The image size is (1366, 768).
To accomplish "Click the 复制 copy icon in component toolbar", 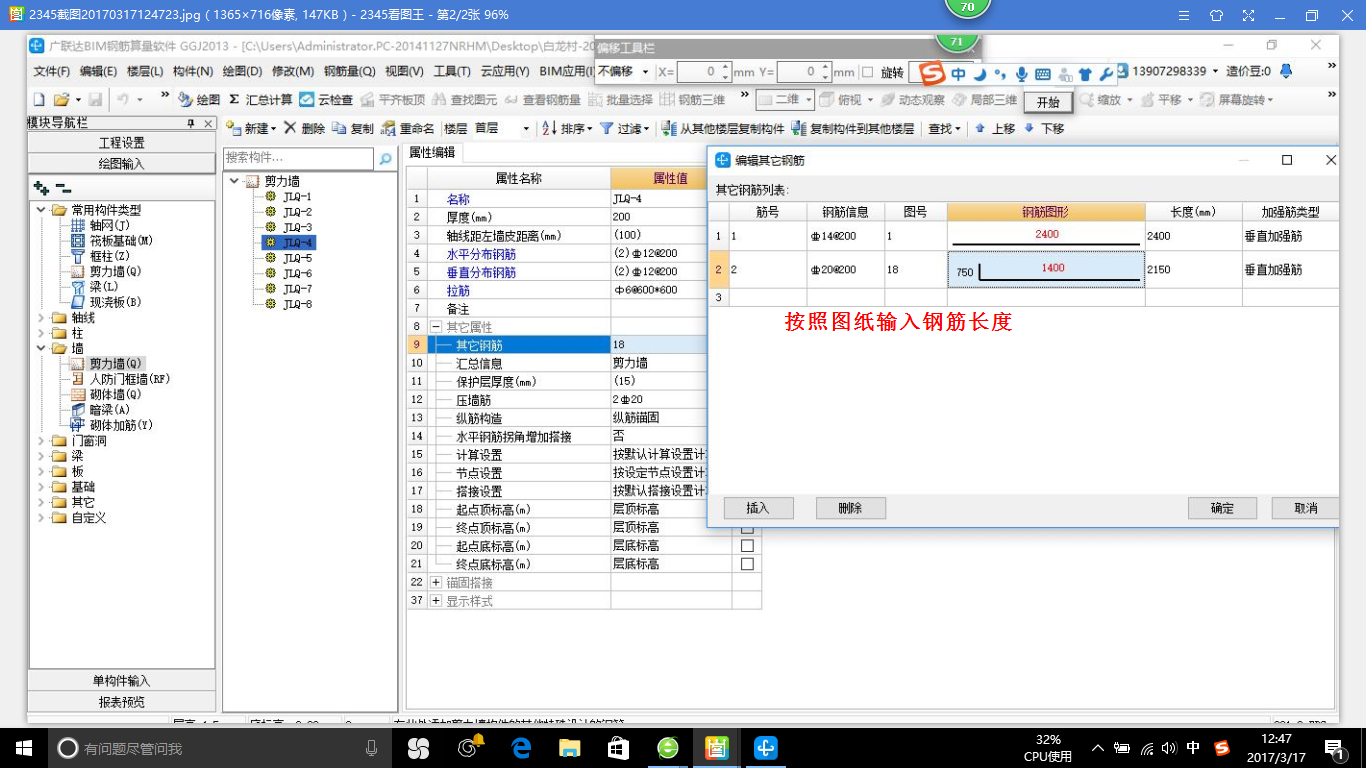I will 339,128.
